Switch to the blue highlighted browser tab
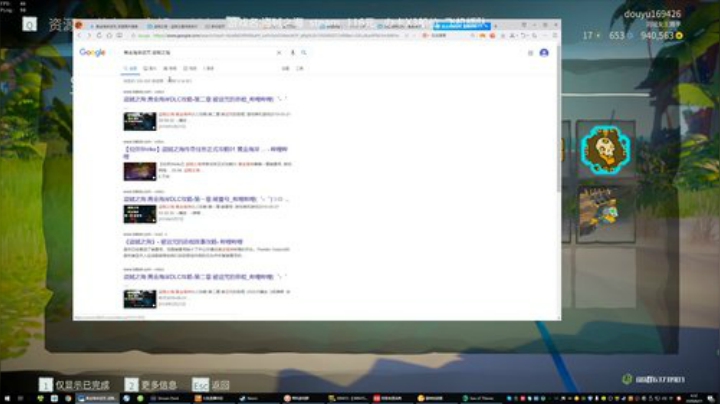Viewport: 720px width, 404px height. [461, 26]
